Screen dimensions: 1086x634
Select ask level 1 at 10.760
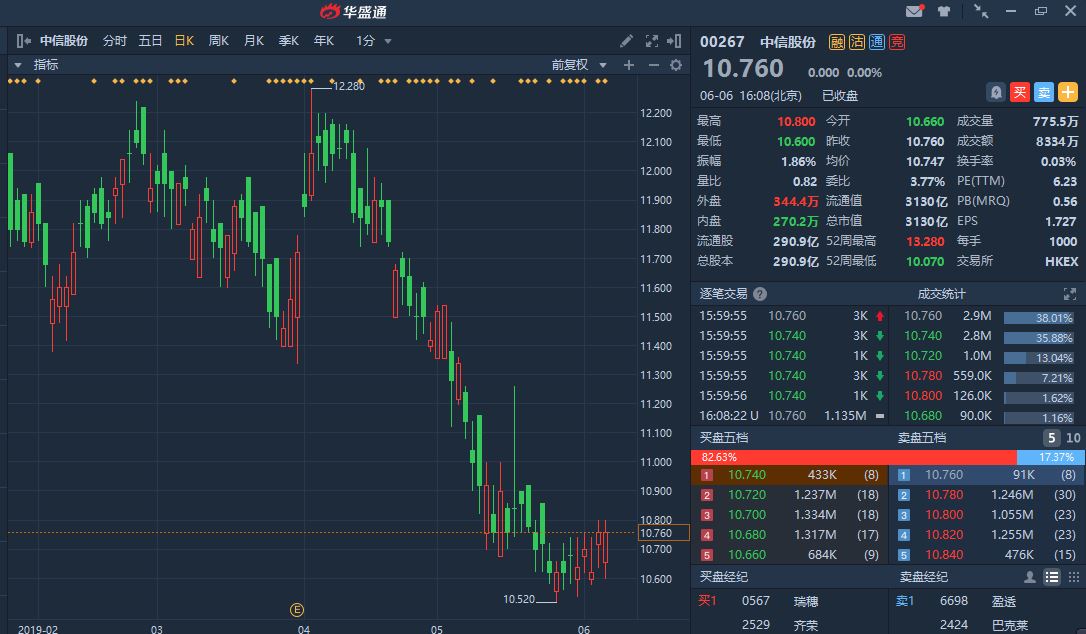coord(987,475)
